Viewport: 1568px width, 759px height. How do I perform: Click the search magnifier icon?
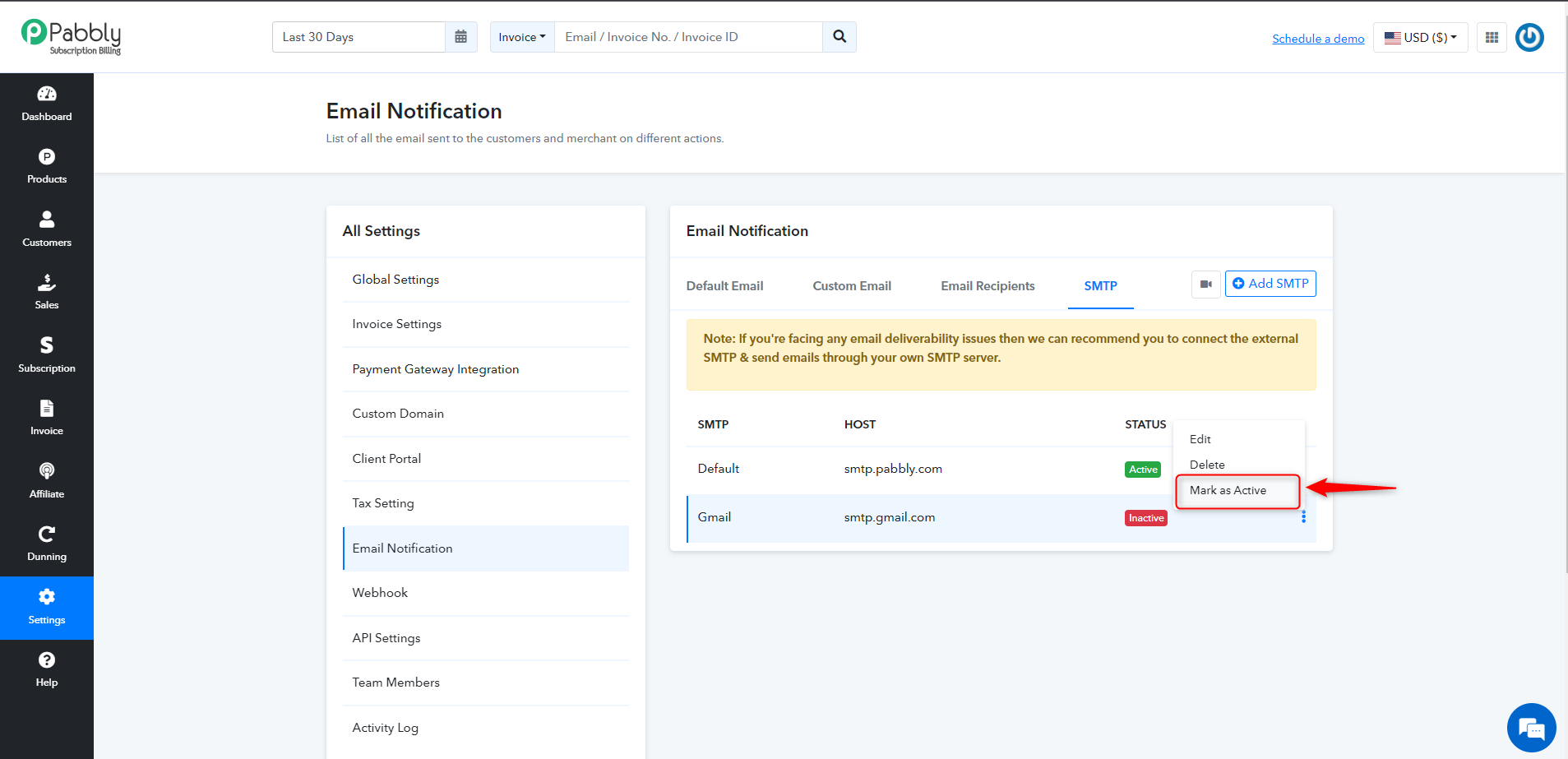pos(840,37)
